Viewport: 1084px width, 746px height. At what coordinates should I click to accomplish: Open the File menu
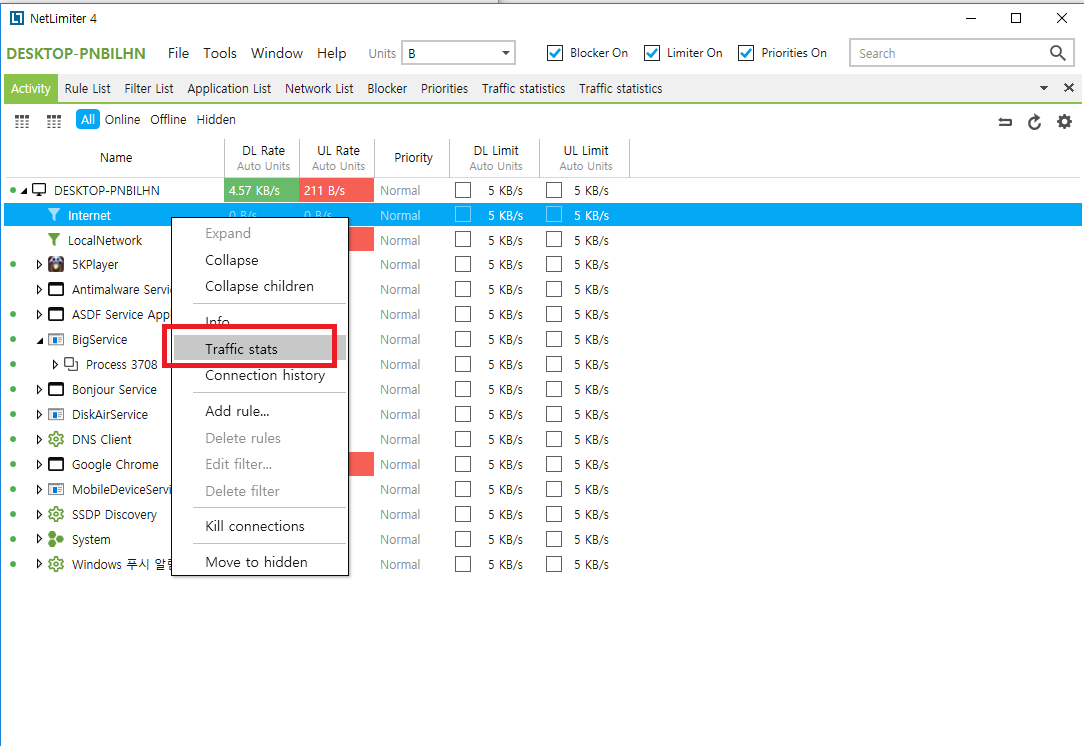point(178,53)
